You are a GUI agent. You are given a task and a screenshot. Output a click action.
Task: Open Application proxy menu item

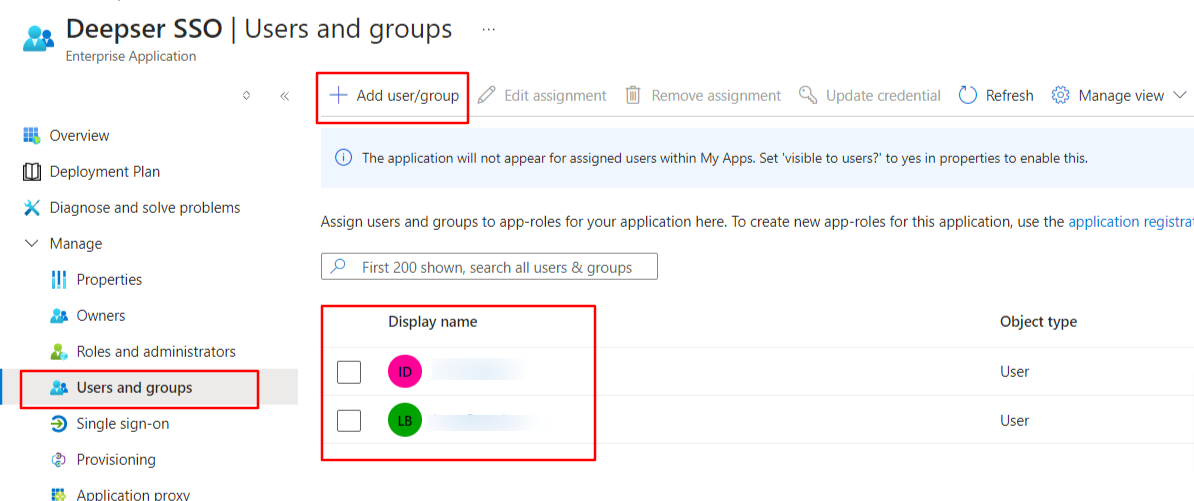(132, 495)
